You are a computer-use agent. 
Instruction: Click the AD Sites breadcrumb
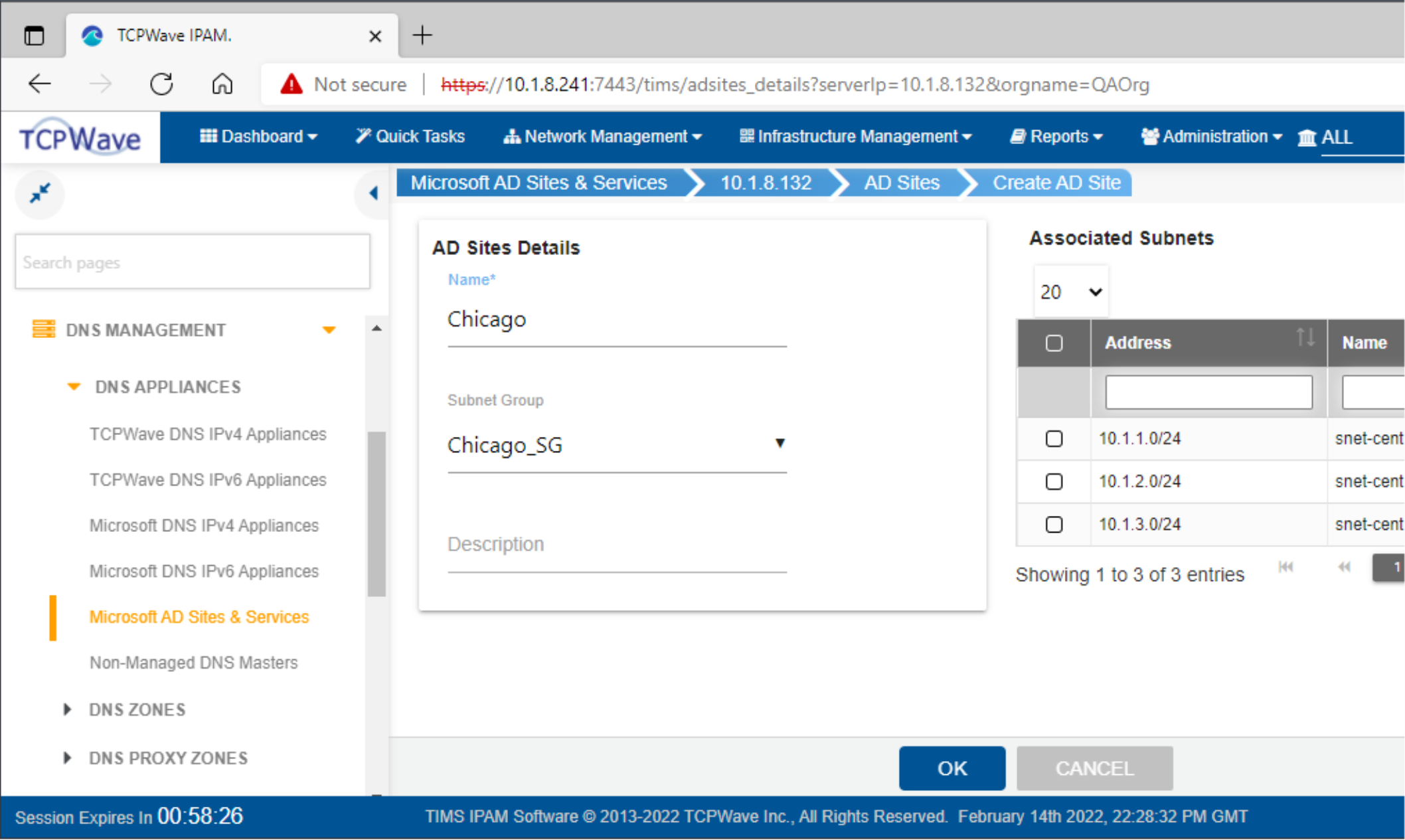coord(902,183)
